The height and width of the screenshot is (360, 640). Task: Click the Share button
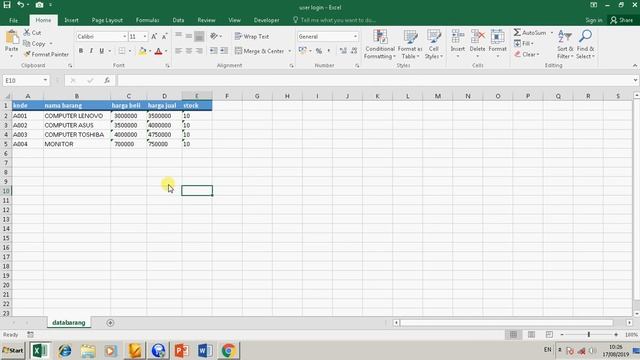[622, 20]
